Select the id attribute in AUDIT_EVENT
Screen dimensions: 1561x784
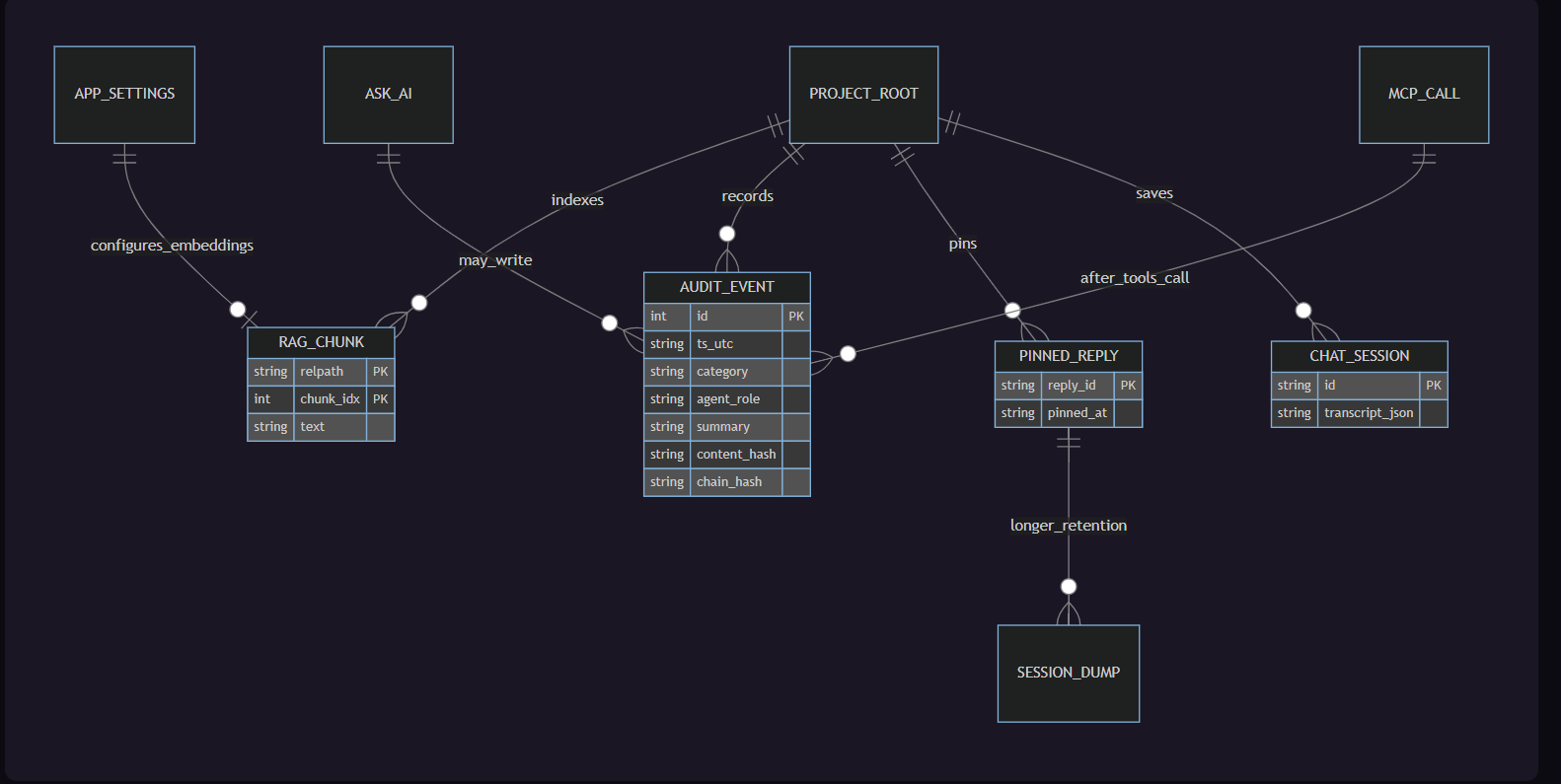coord(736,317)
